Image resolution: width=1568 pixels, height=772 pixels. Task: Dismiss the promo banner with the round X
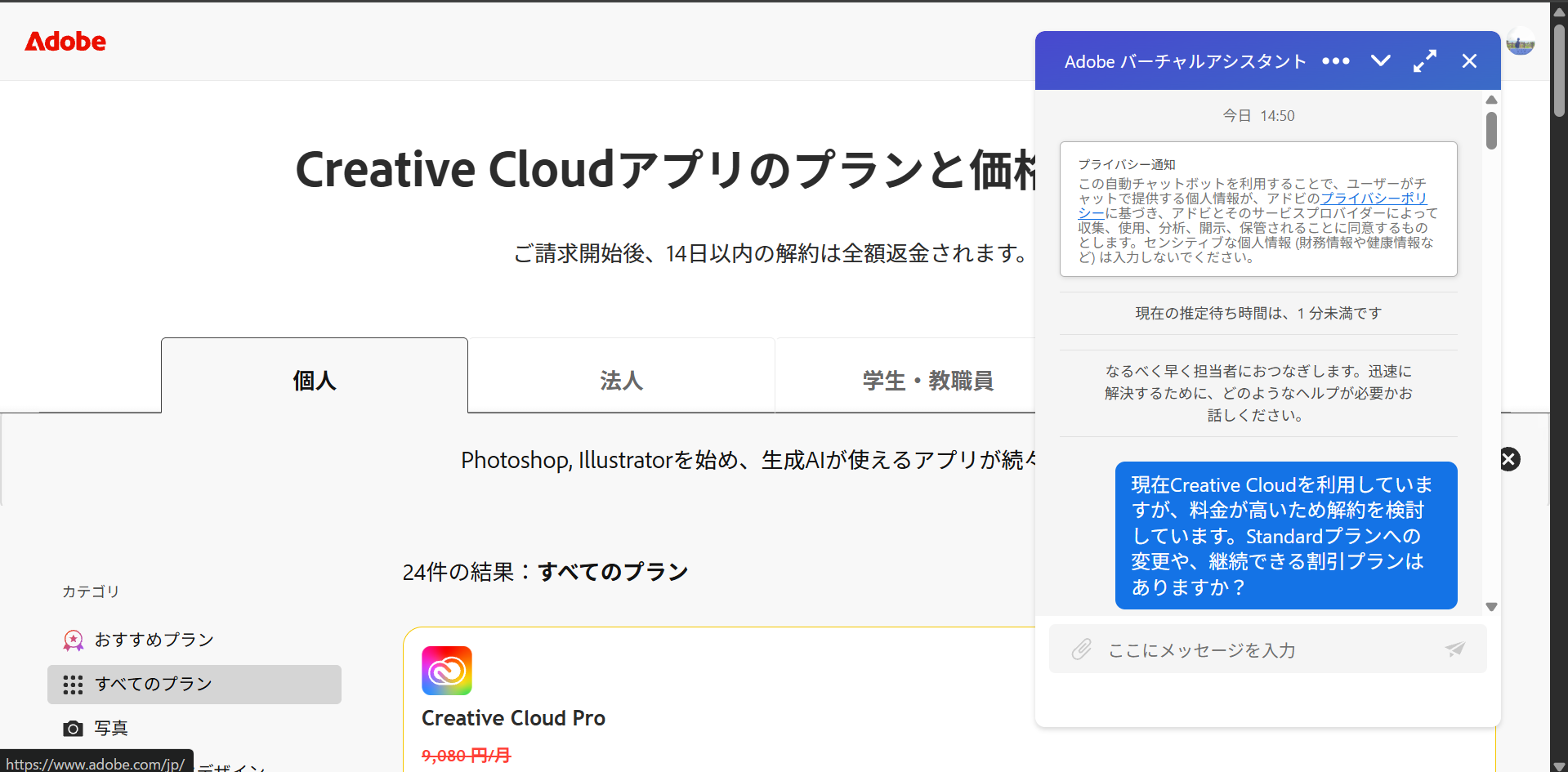coord(1509,459)
